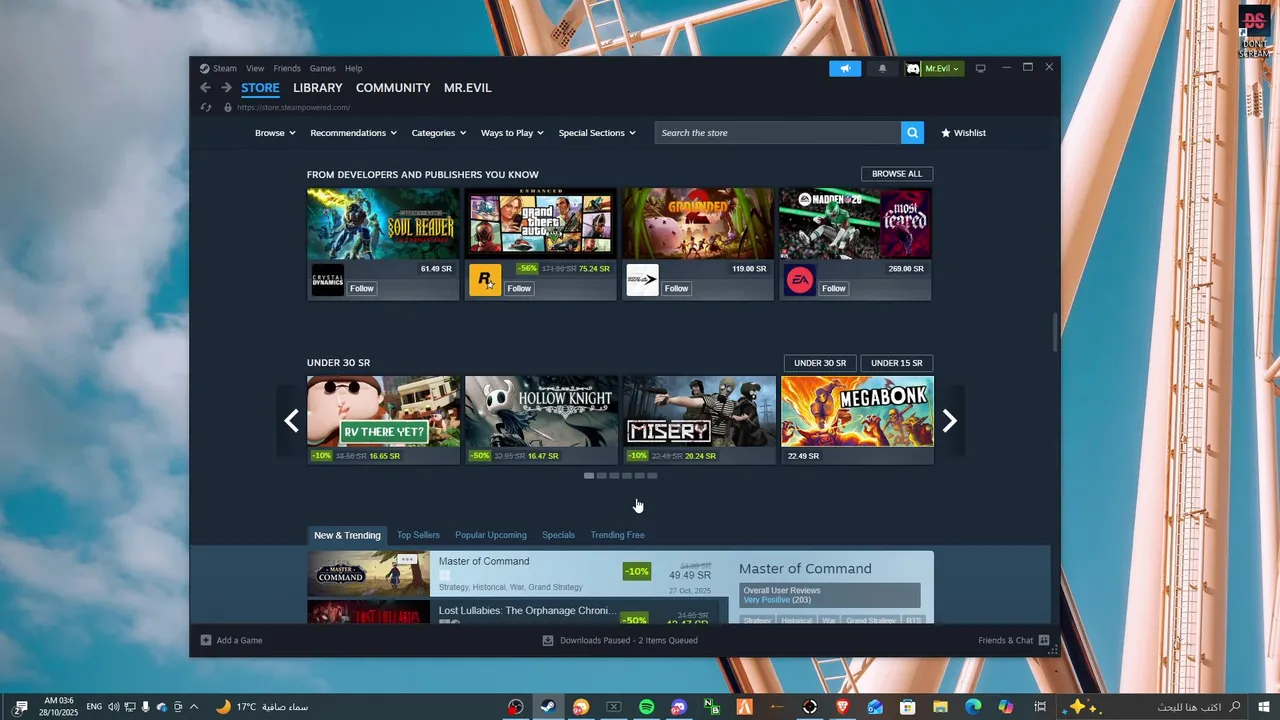
Task: Switch to Big Picture mode monitor icon
Action: [x=980, y=68]
